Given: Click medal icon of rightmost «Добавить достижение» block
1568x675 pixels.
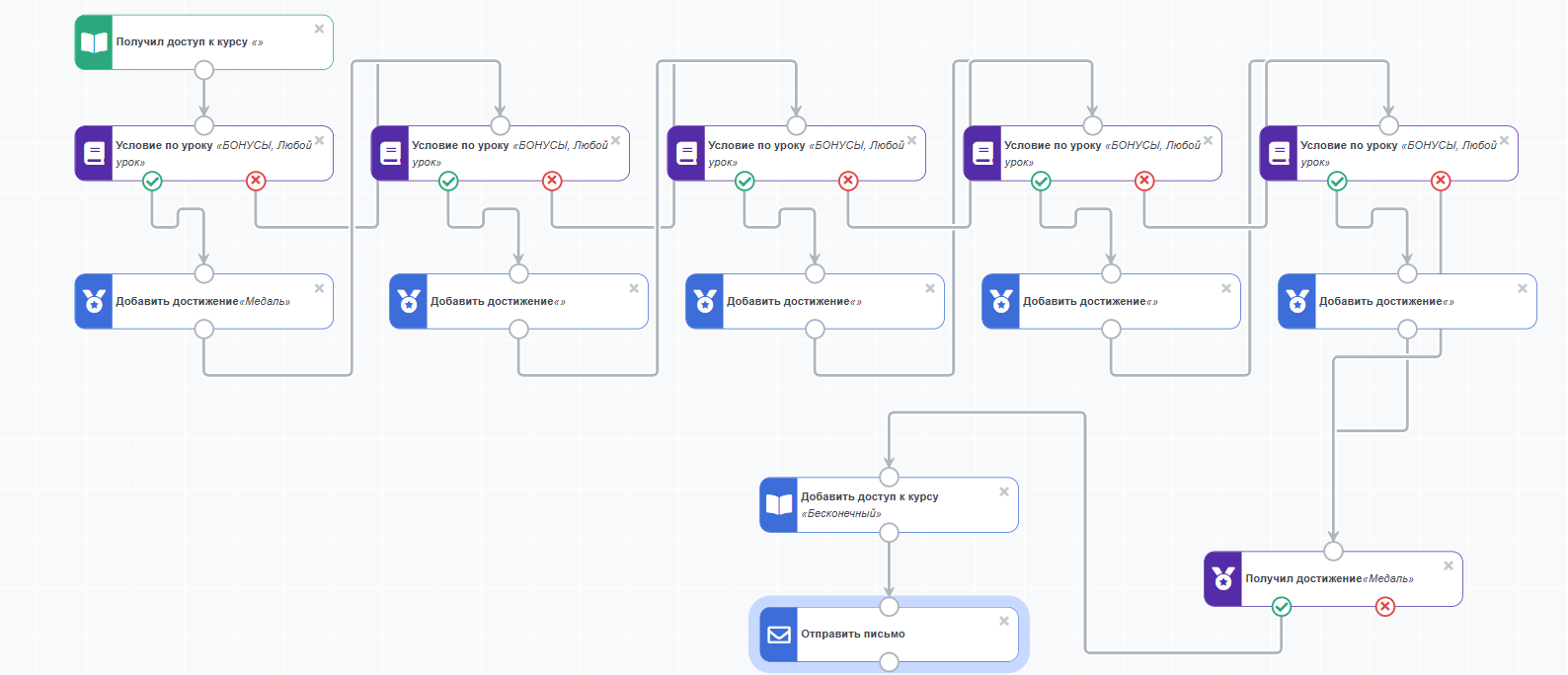Looking at the screenshot, I should click(x=1297, y=301).
